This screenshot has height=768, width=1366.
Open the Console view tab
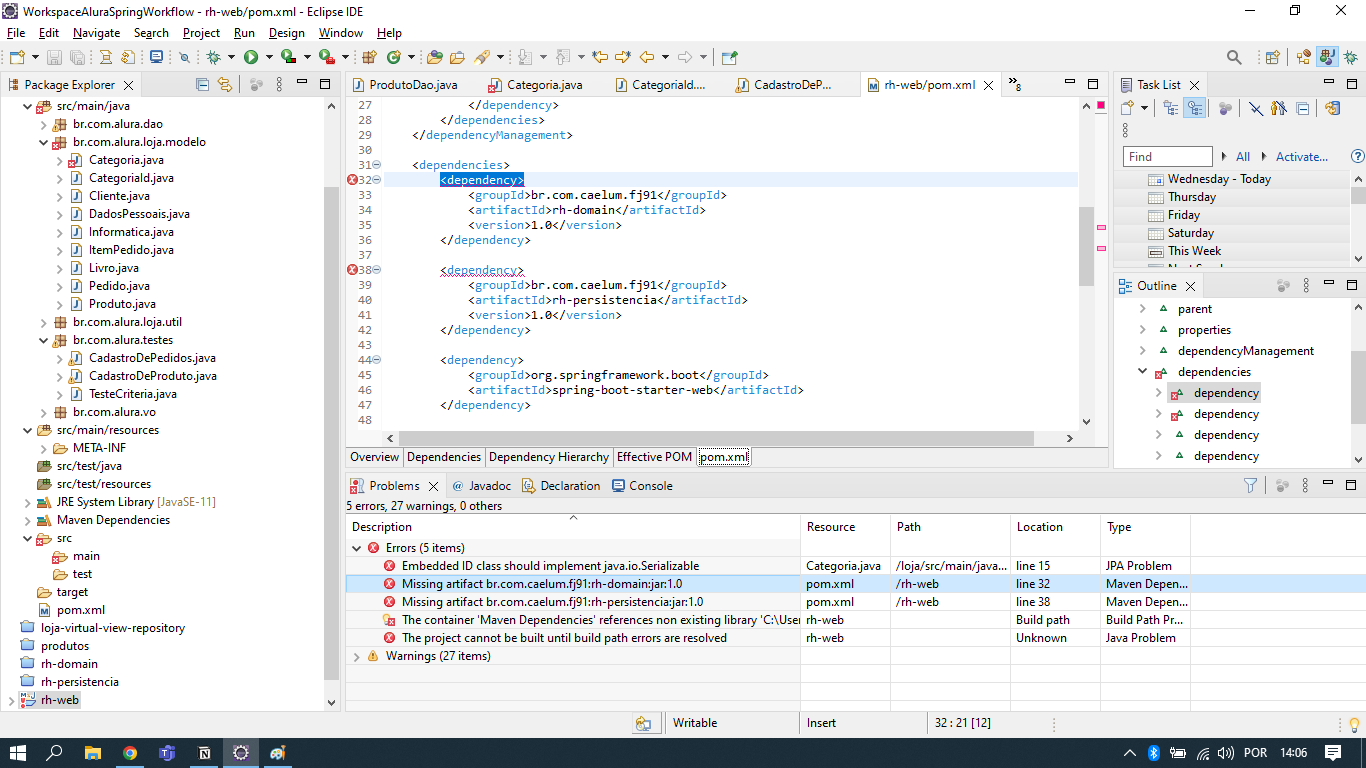(641, 486)
